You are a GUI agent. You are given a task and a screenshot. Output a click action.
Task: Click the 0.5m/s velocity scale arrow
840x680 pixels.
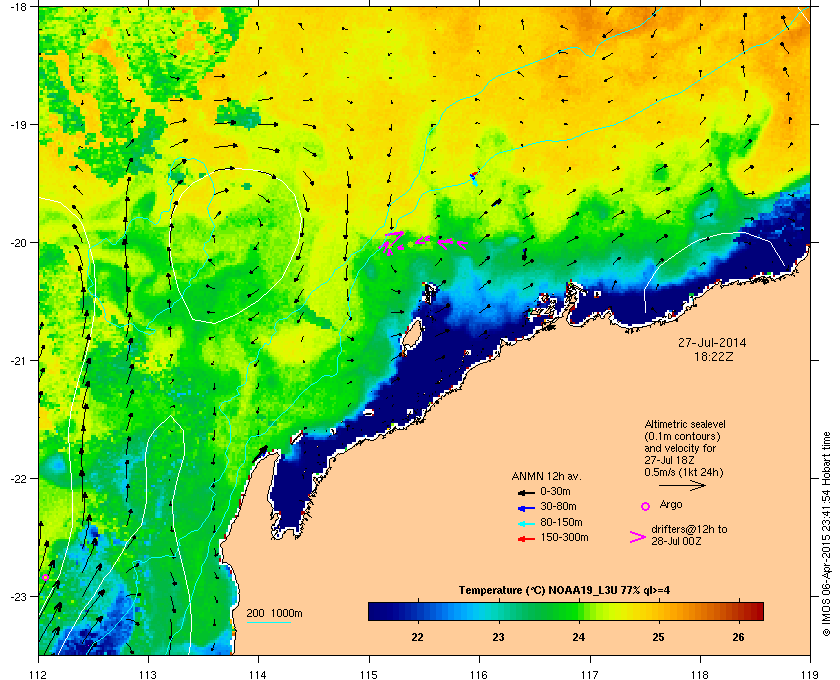(x=682, y=485)
